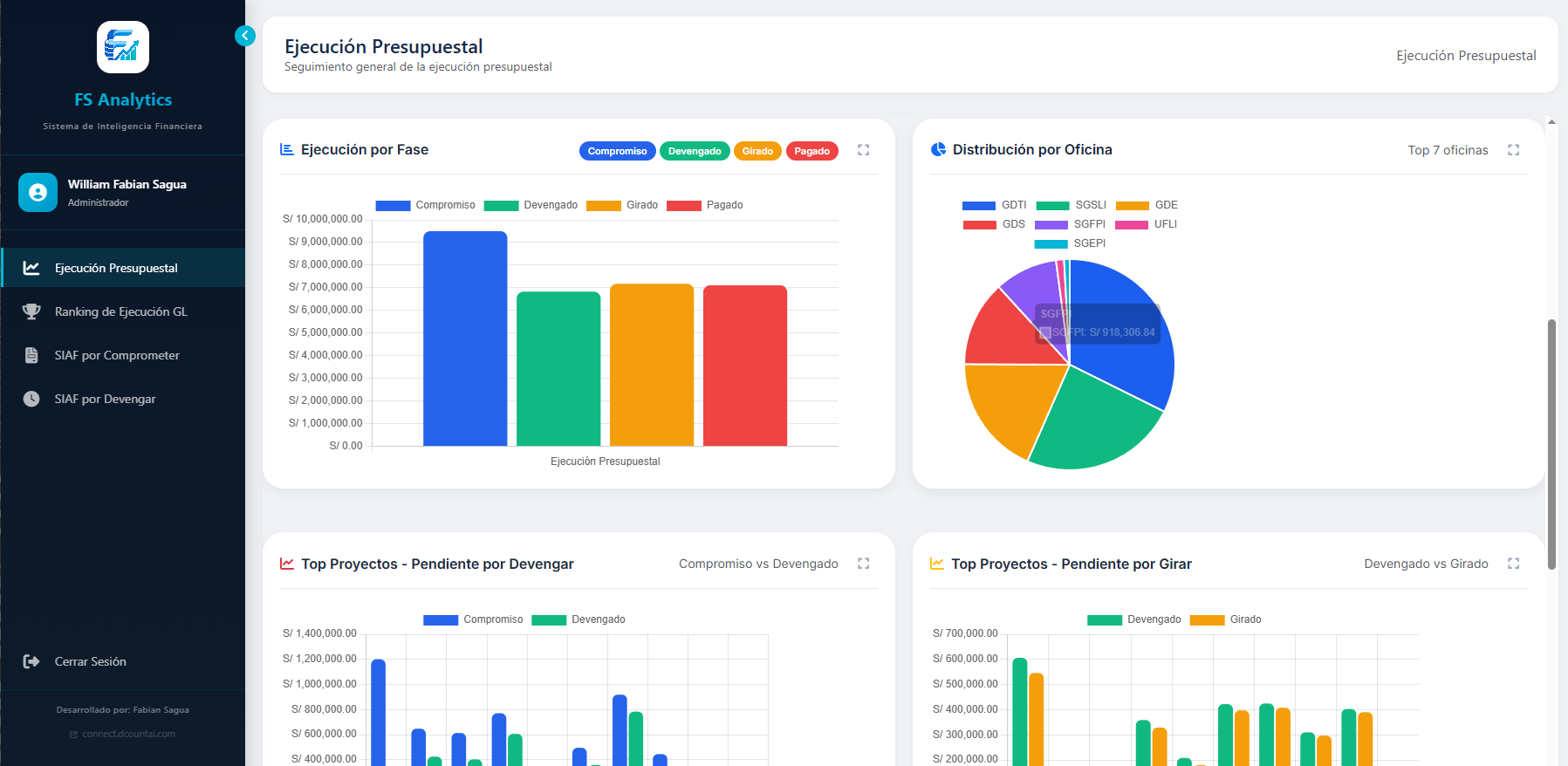Hide the GDS slice via its legend
Viewport: 1568px width, 766px height.
pyautogui.click(x=994, y=224)
